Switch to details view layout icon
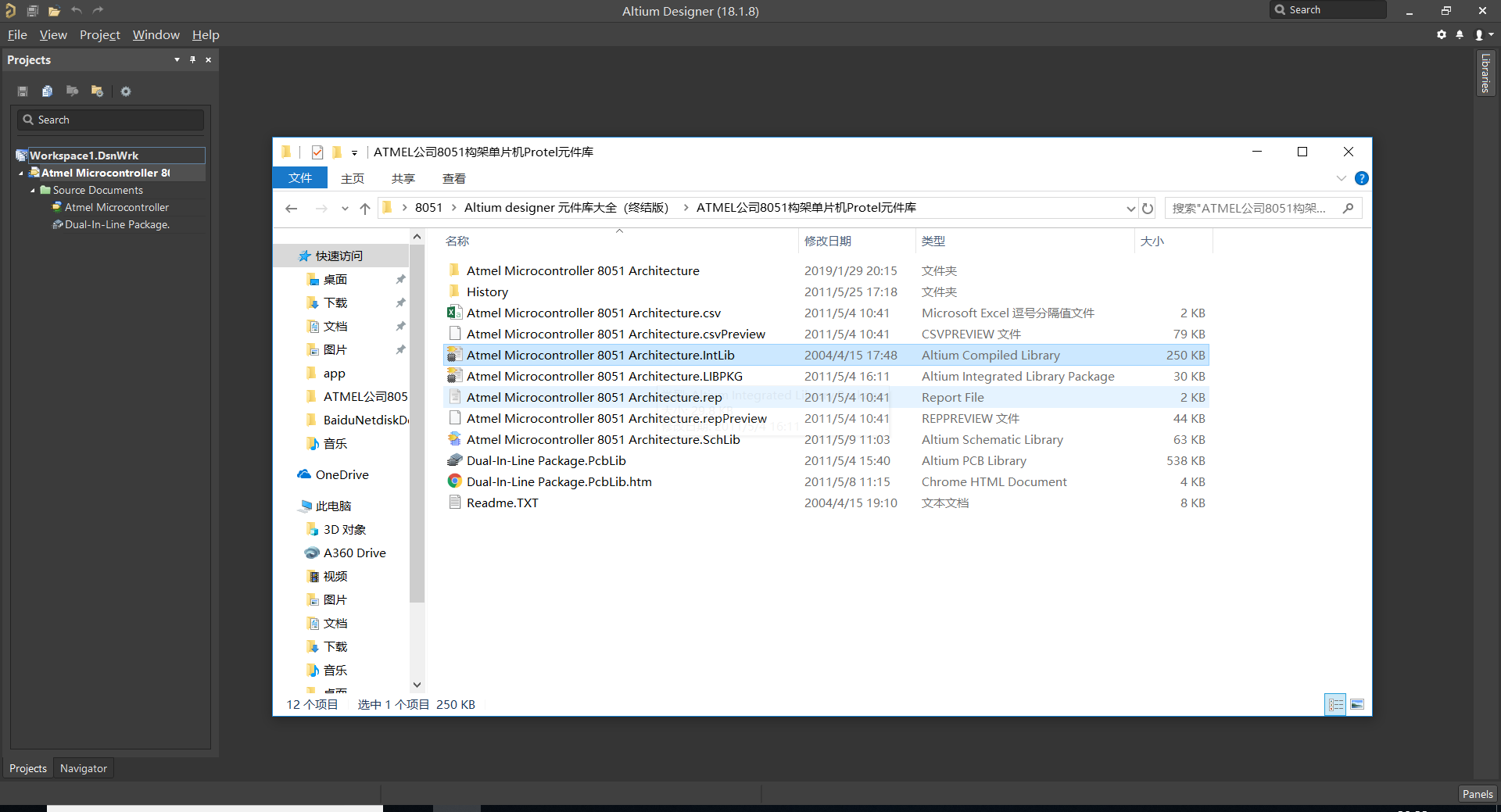This screenshot has height=812, width=1501. click(1336, 704)
